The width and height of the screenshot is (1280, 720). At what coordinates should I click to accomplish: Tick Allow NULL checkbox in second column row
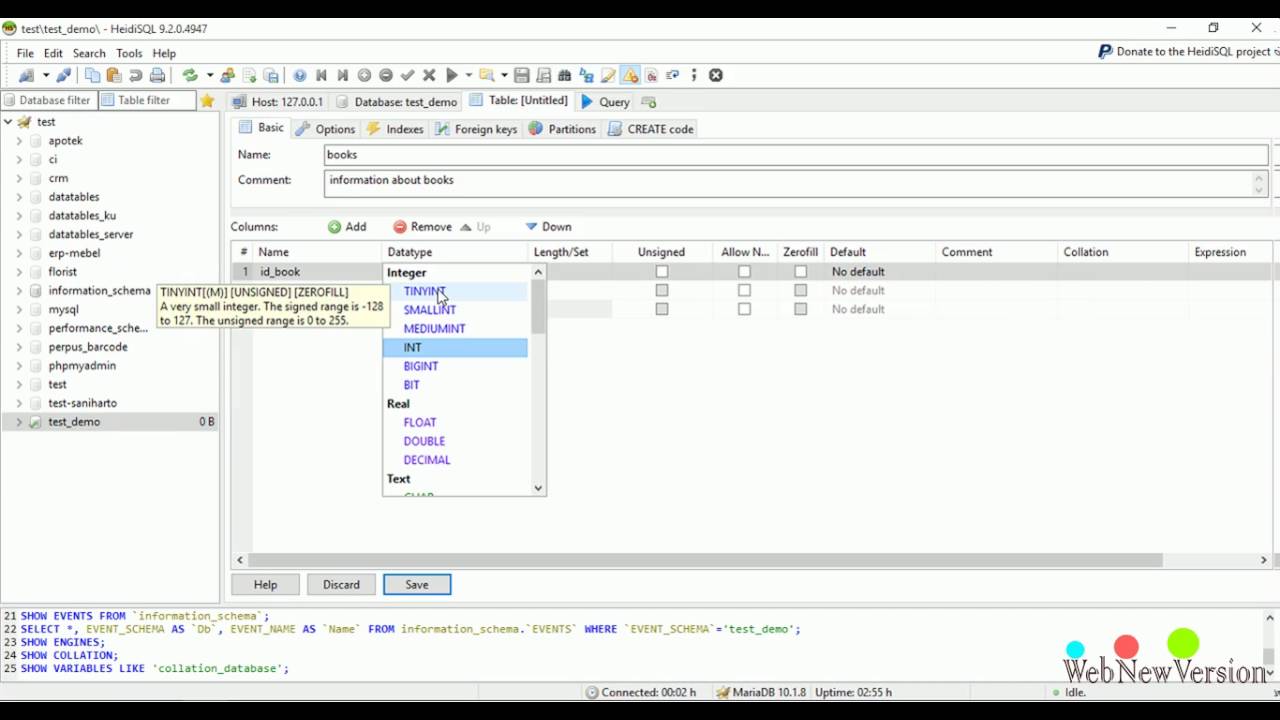point(744,290)
